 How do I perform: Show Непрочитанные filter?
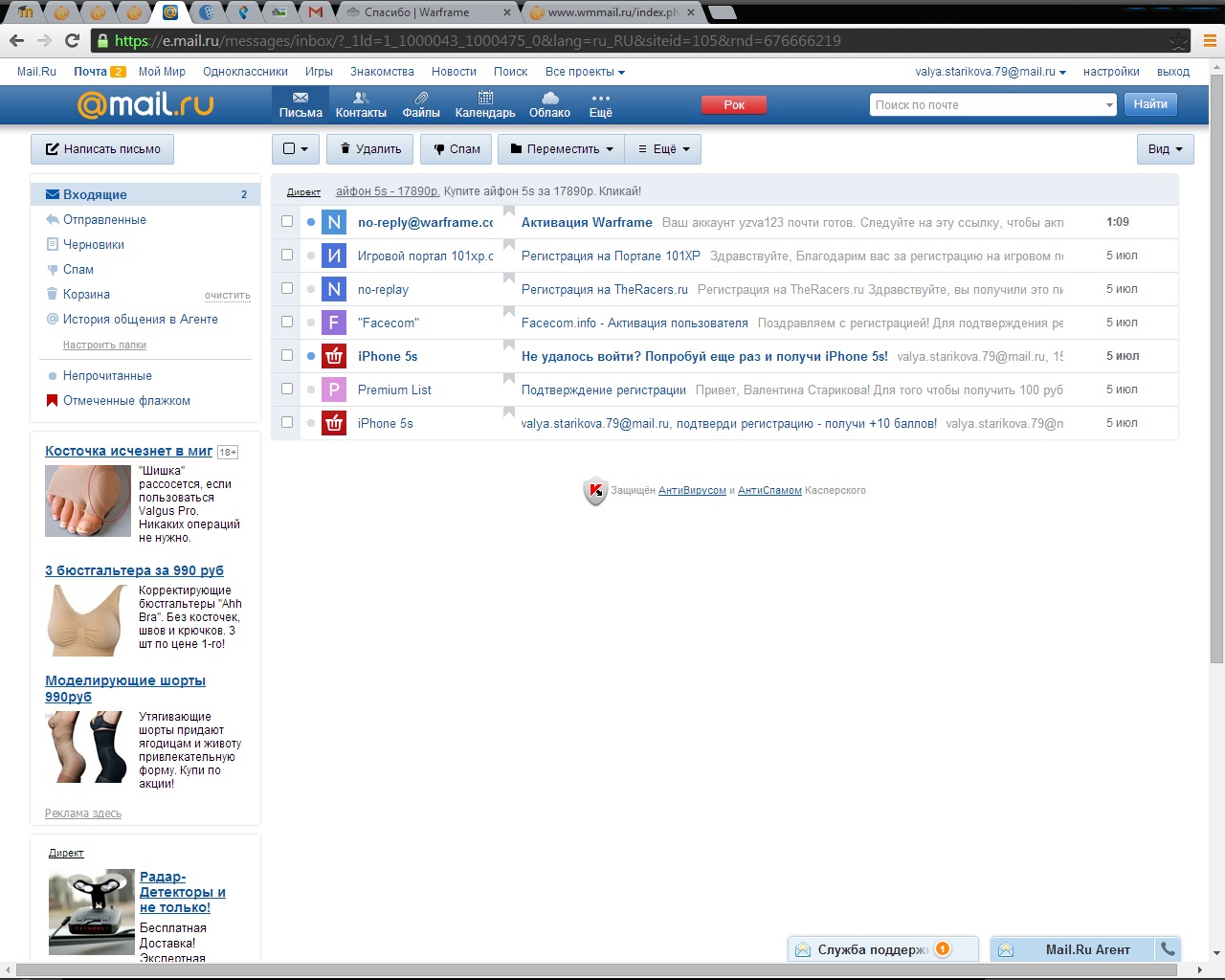(x=107, y=376)
